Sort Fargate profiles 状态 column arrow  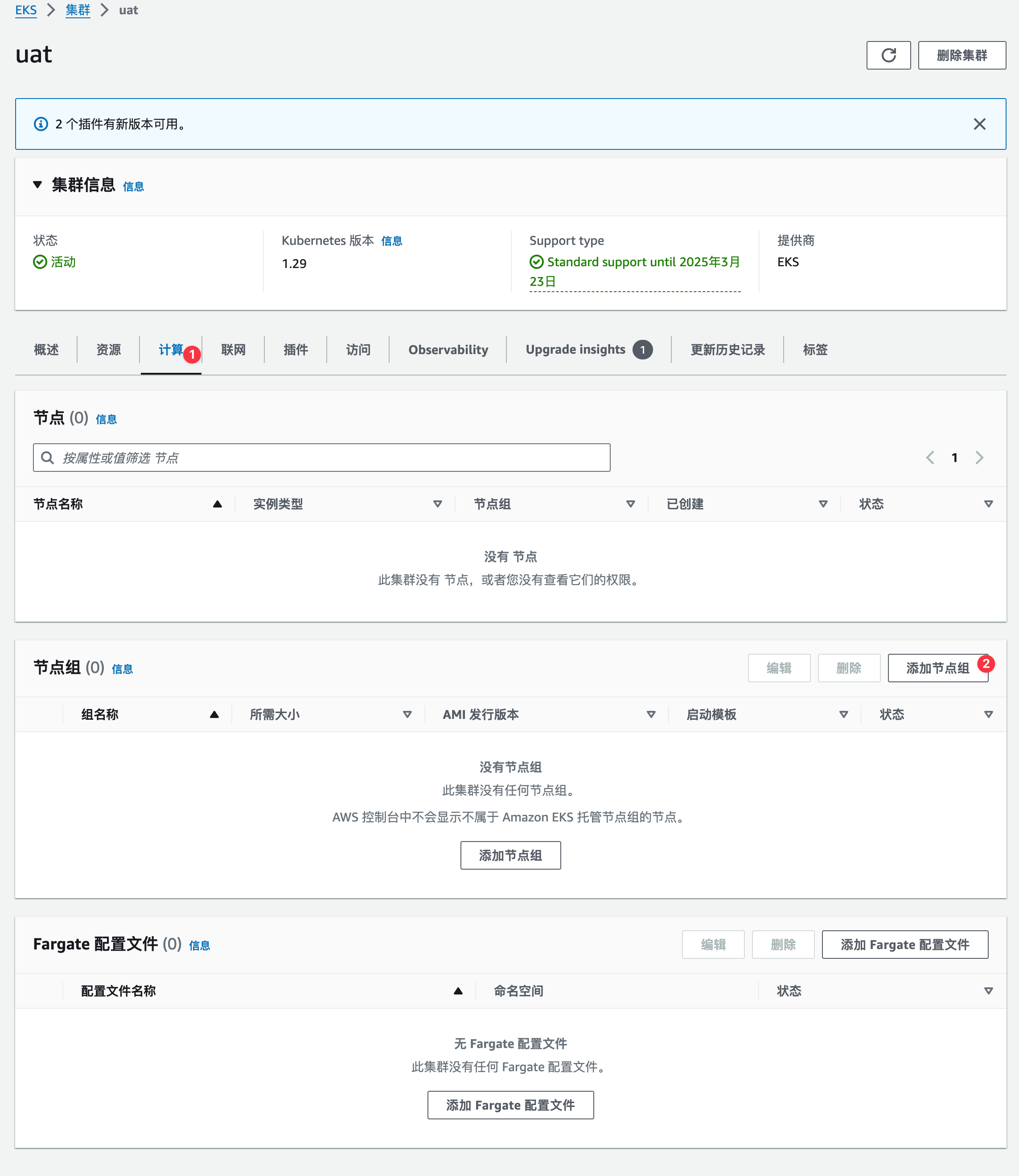[x=988, y=991]
